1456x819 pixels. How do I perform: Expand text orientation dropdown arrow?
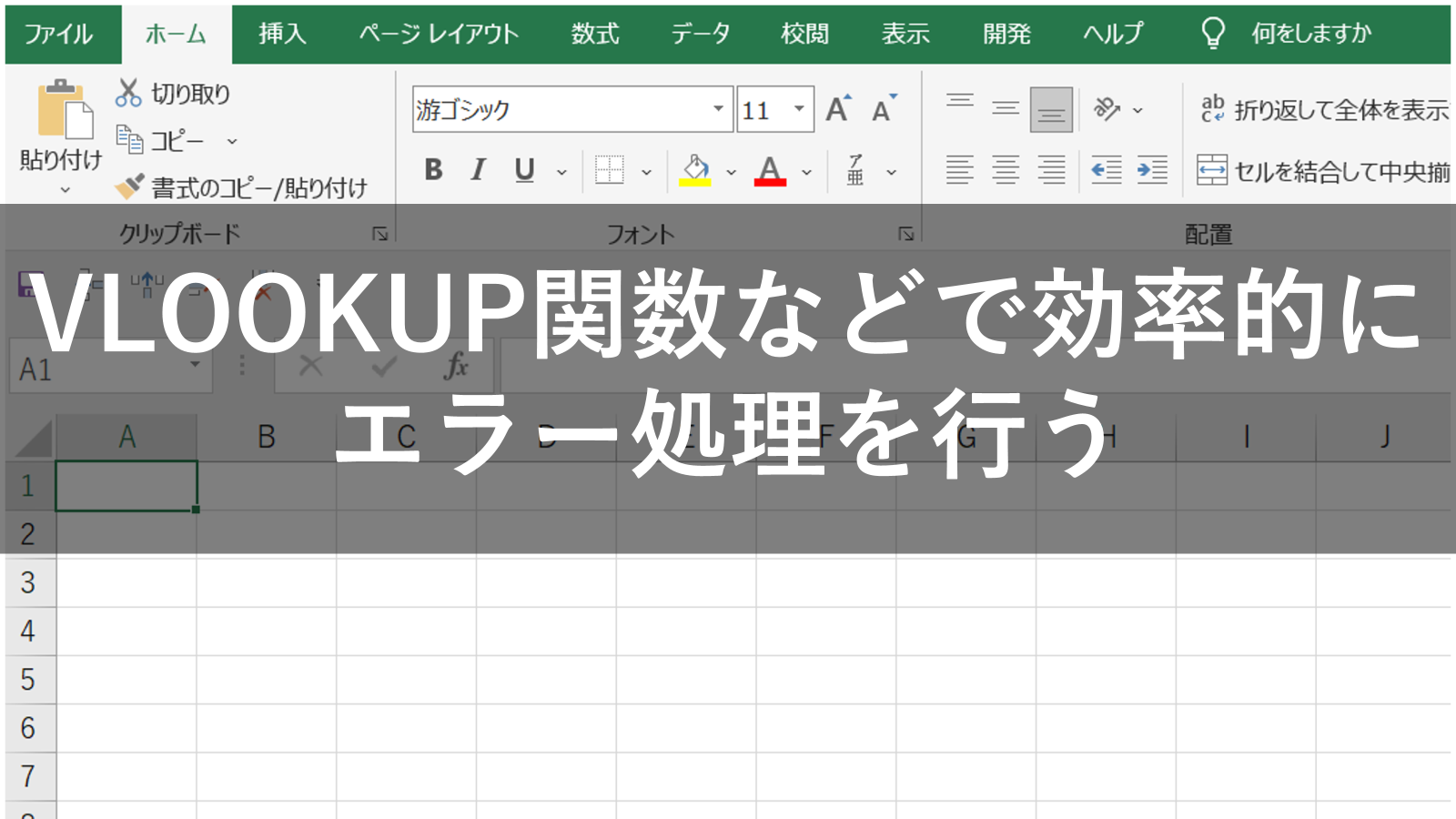(1137, 110)
